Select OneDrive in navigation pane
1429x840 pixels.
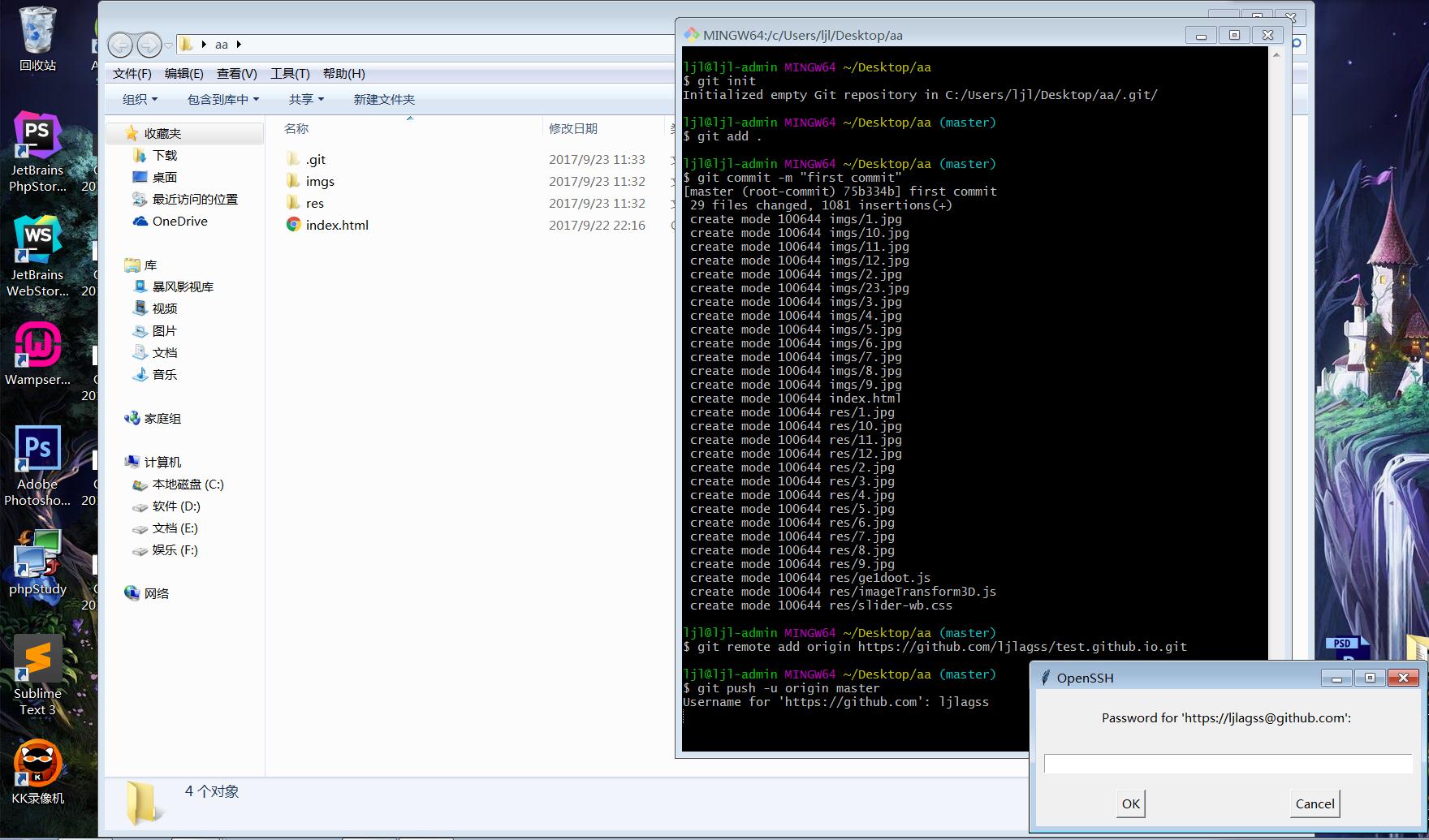(x=179, y=221)
